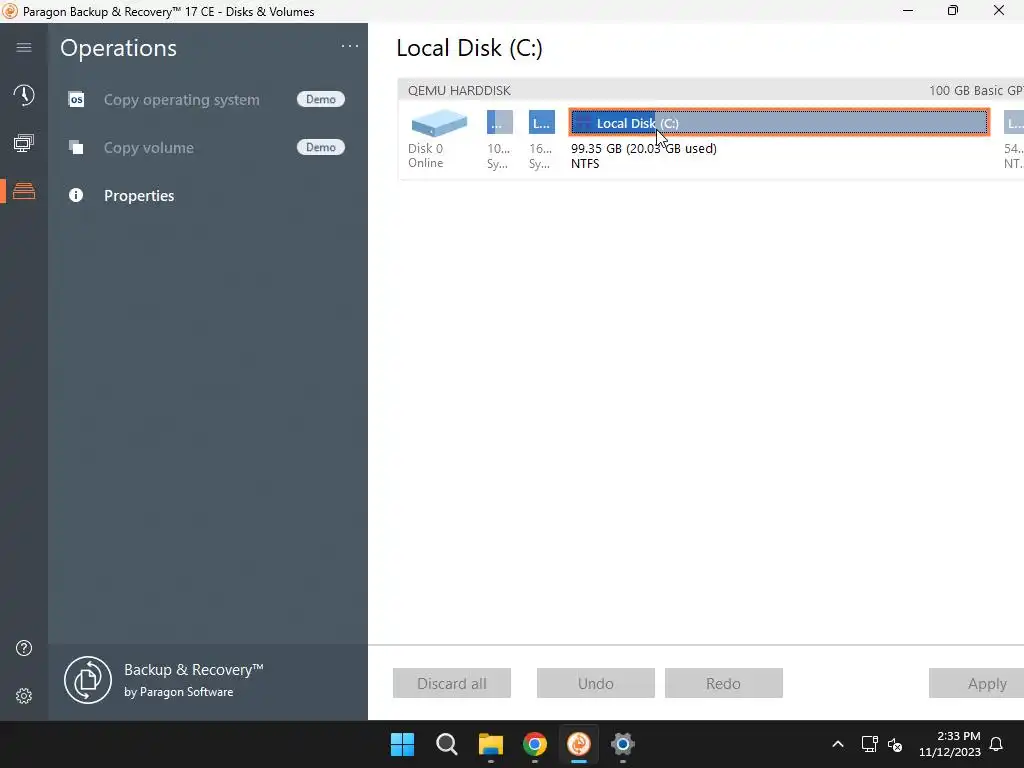Click the Apply button
The image size is (1024, 768).
tap(977, 683)
